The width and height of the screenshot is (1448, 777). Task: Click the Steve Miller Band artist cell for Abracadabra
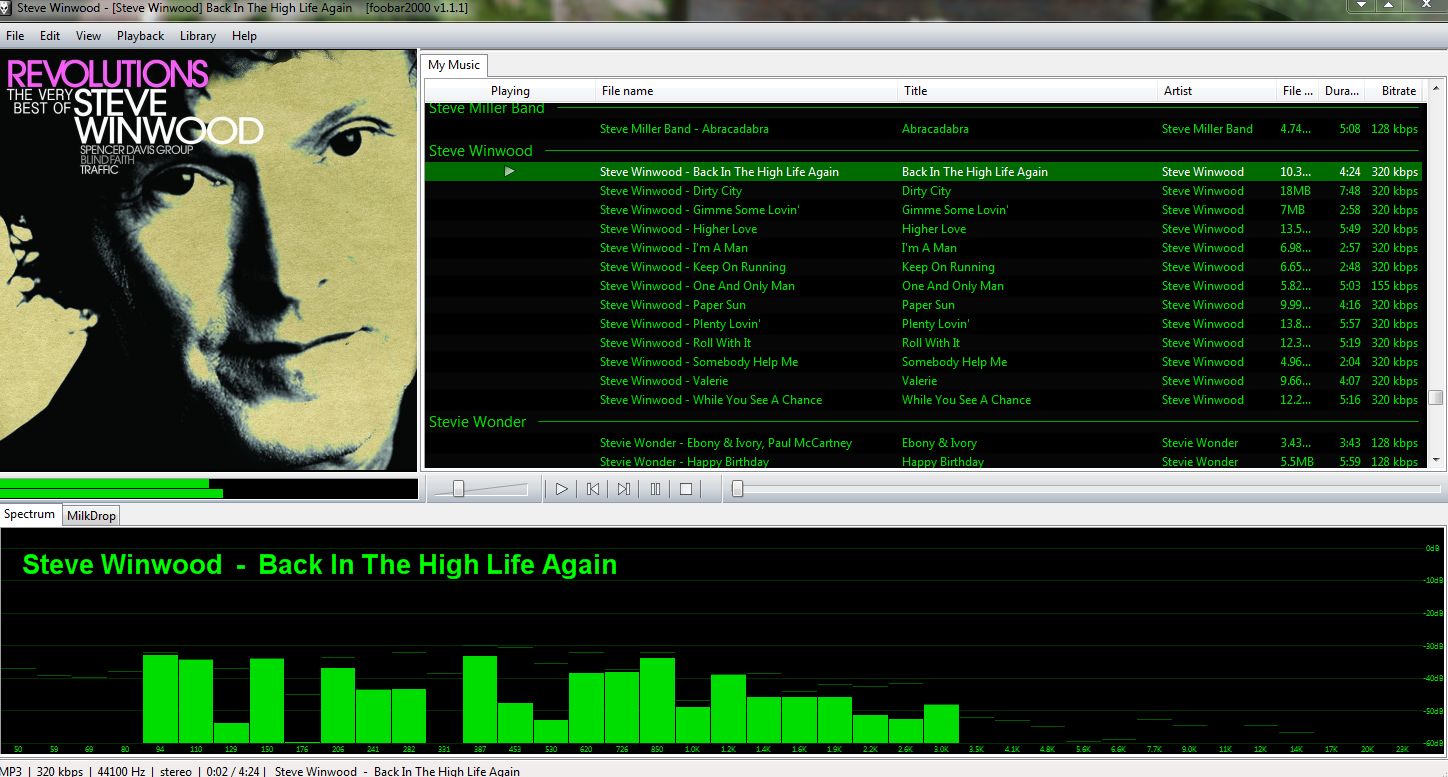pyautogui.click(x=1207, y=129)
